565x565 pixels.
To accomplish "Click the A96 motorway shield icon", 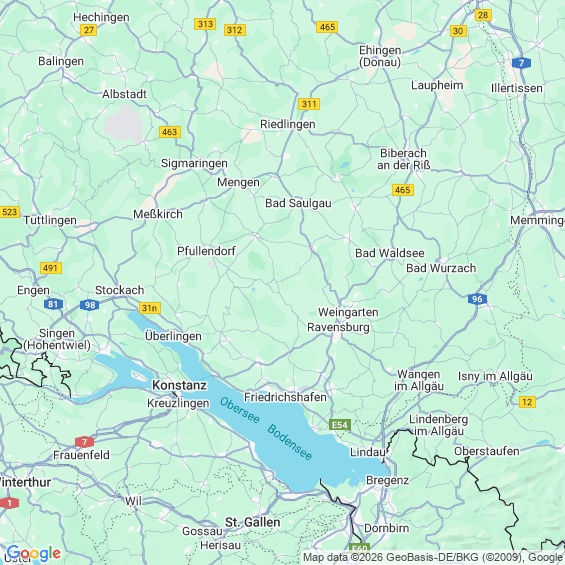I will click(477, 299).
